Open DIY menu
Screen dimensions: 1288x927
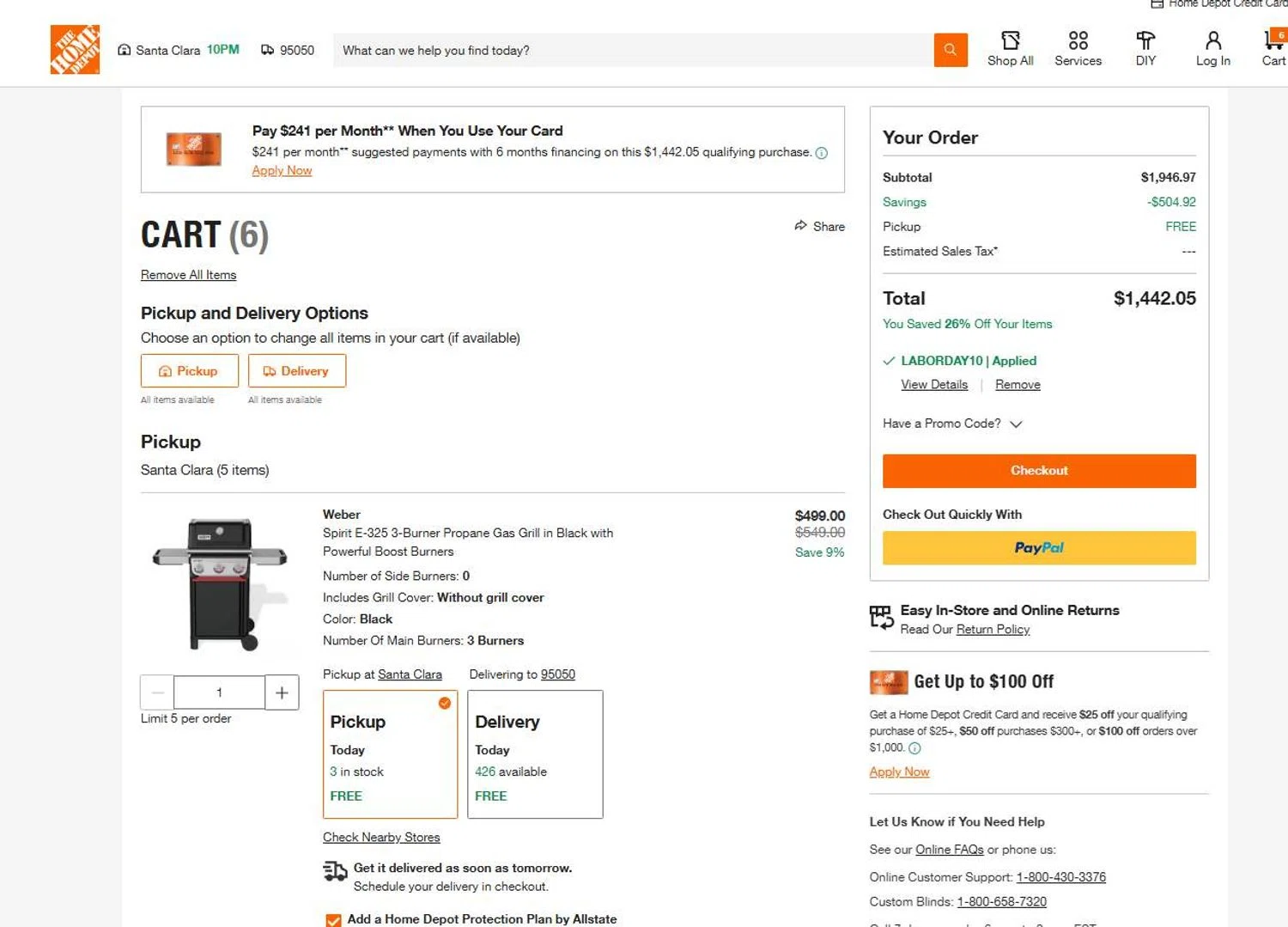point(1145,49)
